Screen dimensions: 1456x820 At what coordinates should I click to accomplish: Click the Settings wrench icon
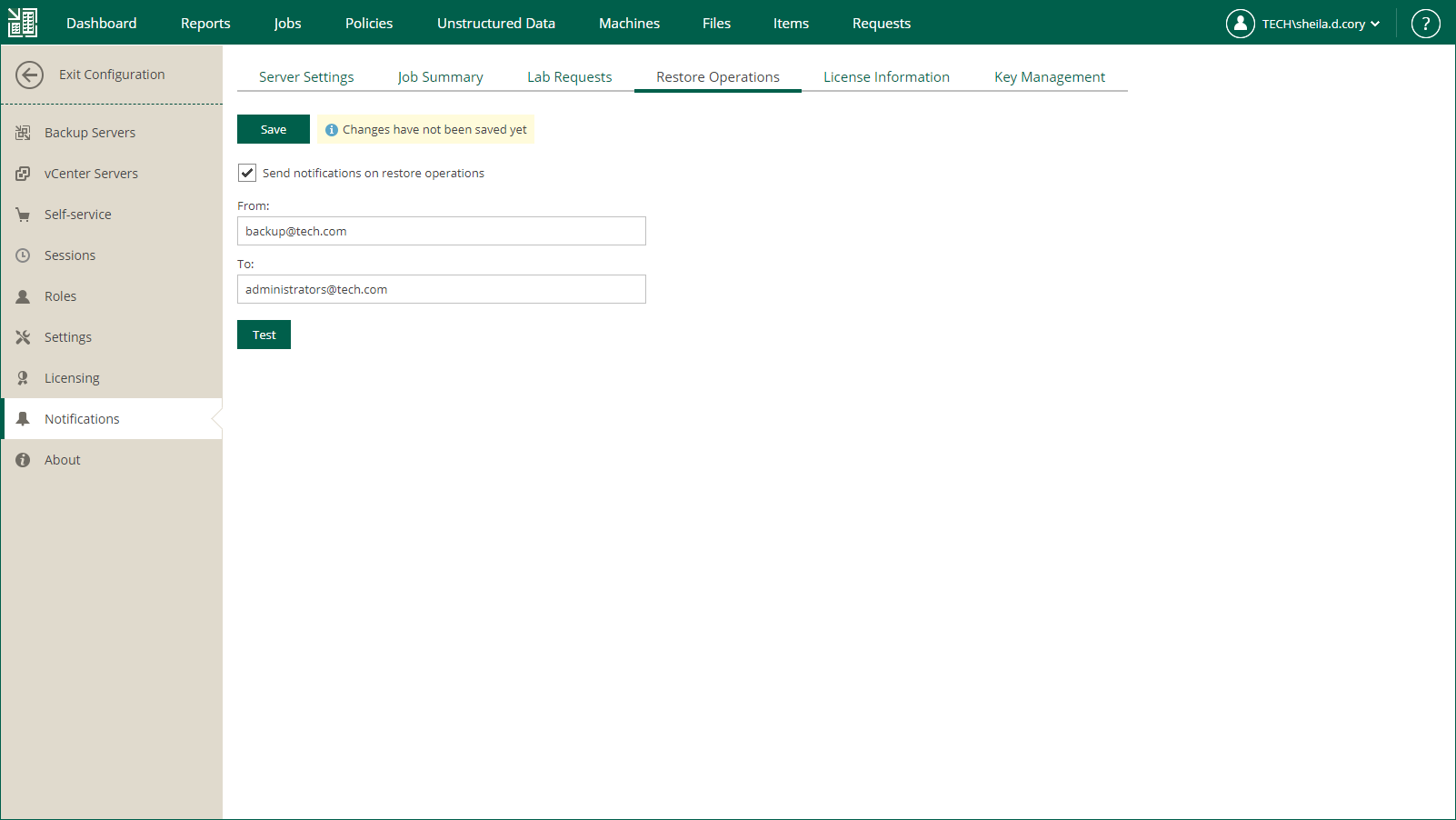pos(23,336)
